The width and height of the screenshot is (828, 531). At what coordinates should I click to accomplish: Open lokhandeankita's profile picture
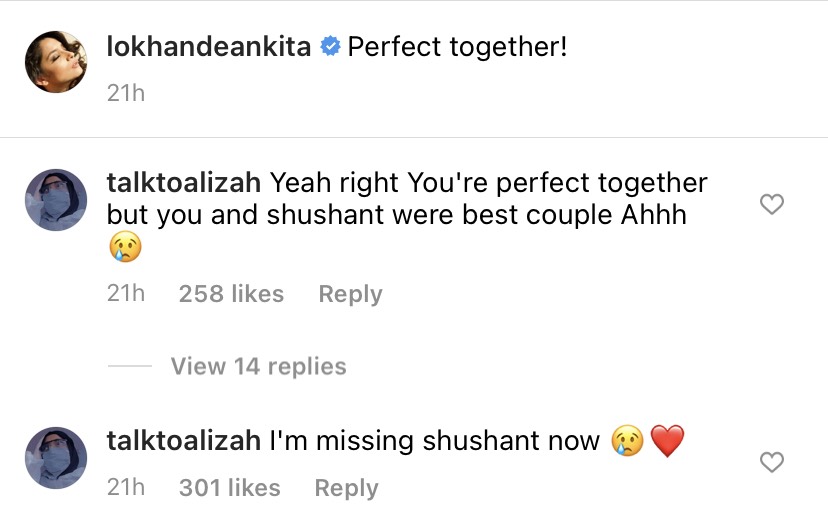click(x=56, y=61)
